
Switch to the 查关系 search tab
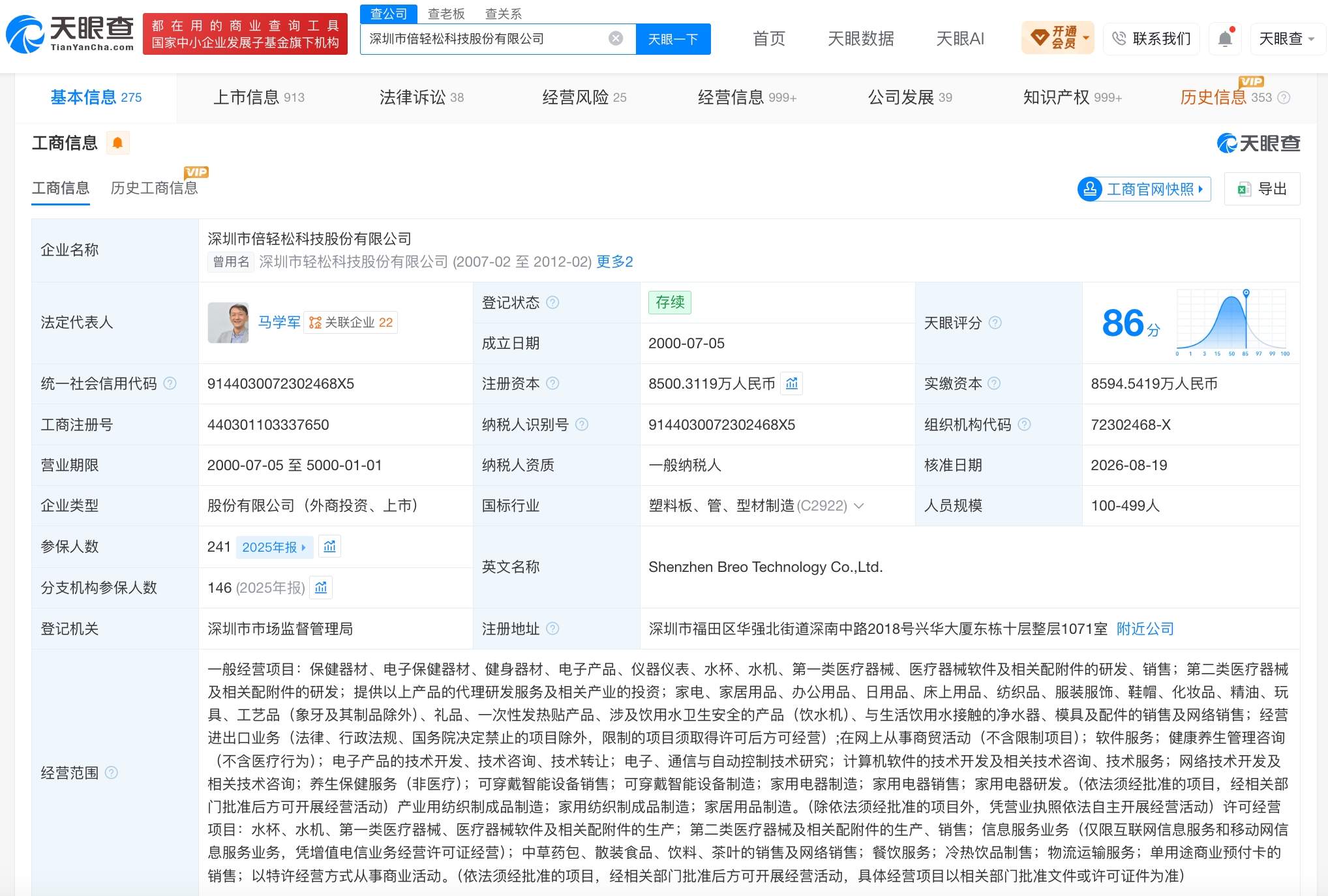(x=503, y=14)
